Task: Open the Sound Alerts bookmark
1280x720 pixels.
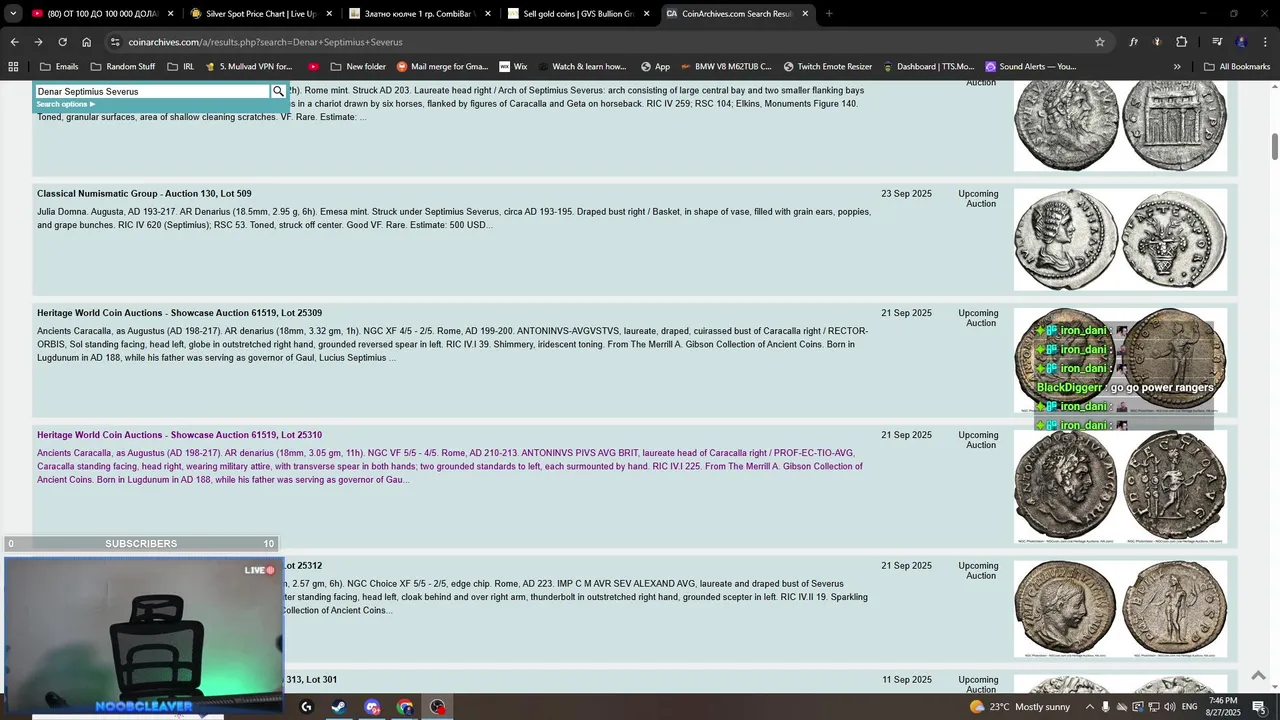Action: (1031, 67)
